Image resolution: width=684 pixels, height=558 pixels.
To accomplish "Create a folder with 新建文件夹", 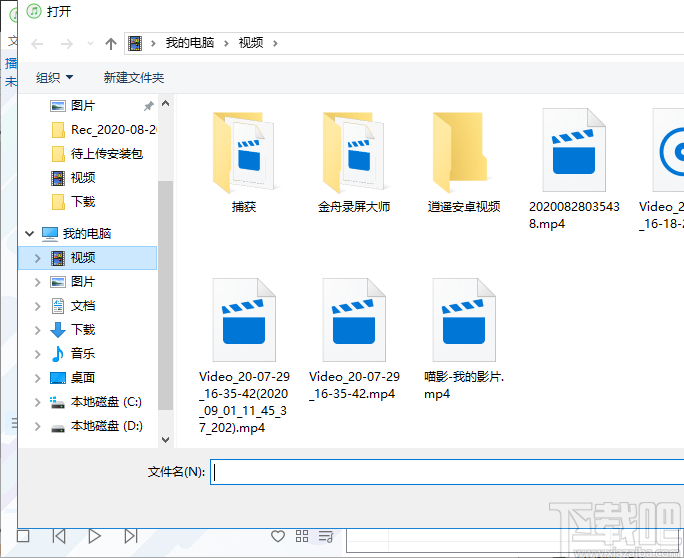I will pyautogui.click(x=134, y=78).
